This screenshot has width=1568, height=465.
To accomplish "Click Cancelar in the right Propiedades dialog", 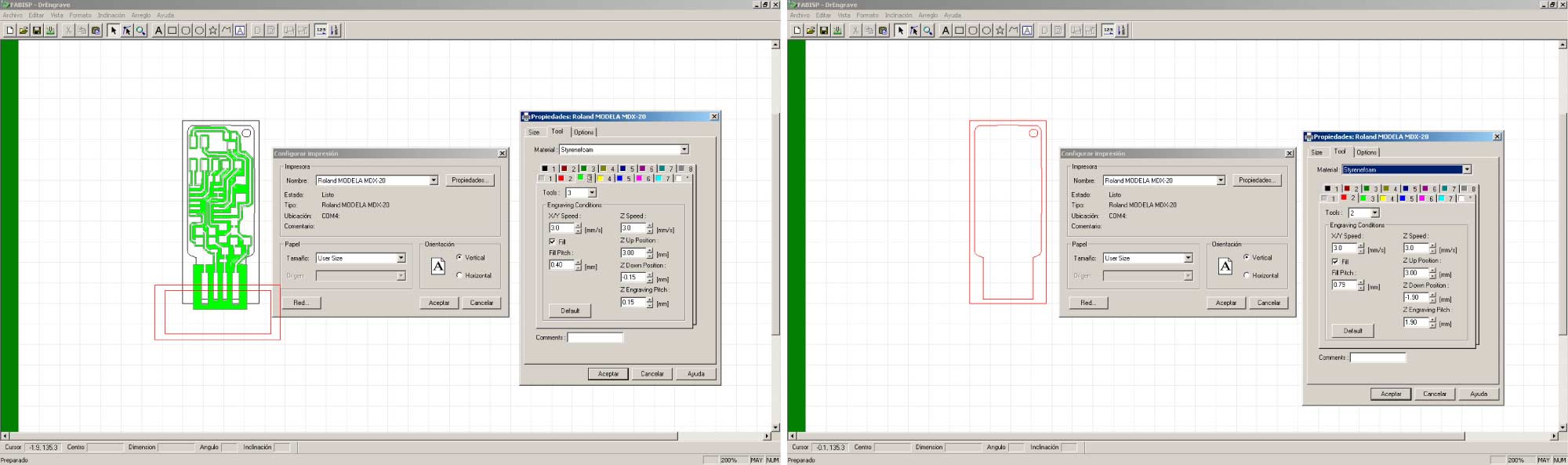I will pos(1435,394).
